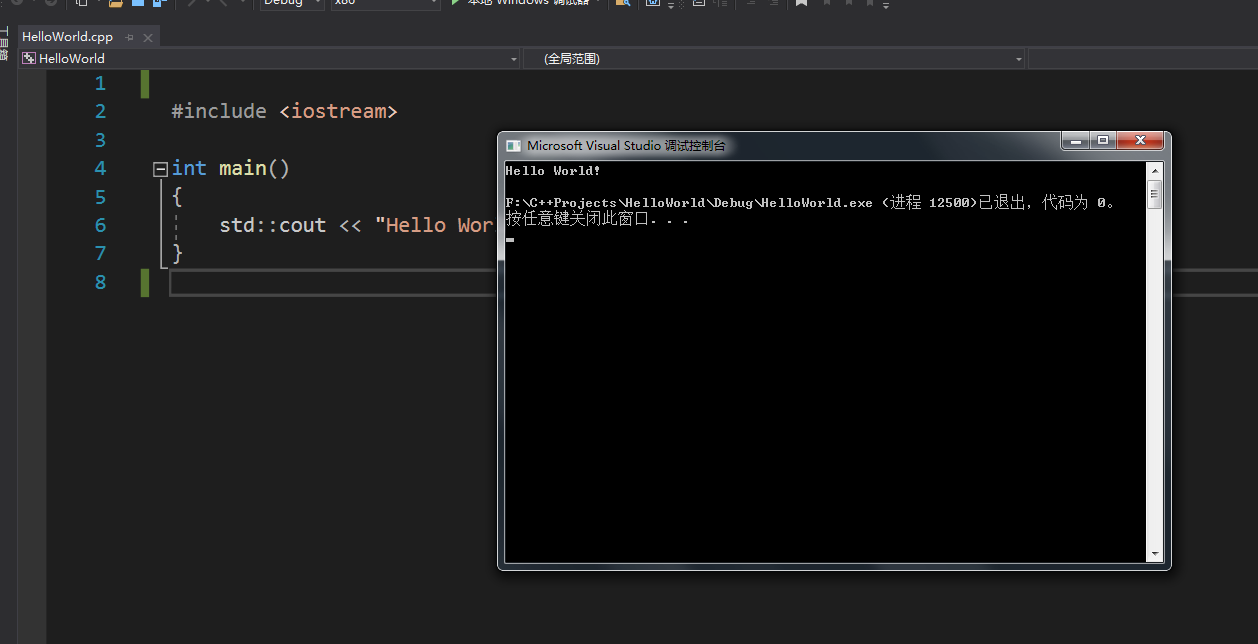
Task: Pin the HelloWorld.cpp tab with its pin icon
Action: pyautogui.click(x=129, y=36)
